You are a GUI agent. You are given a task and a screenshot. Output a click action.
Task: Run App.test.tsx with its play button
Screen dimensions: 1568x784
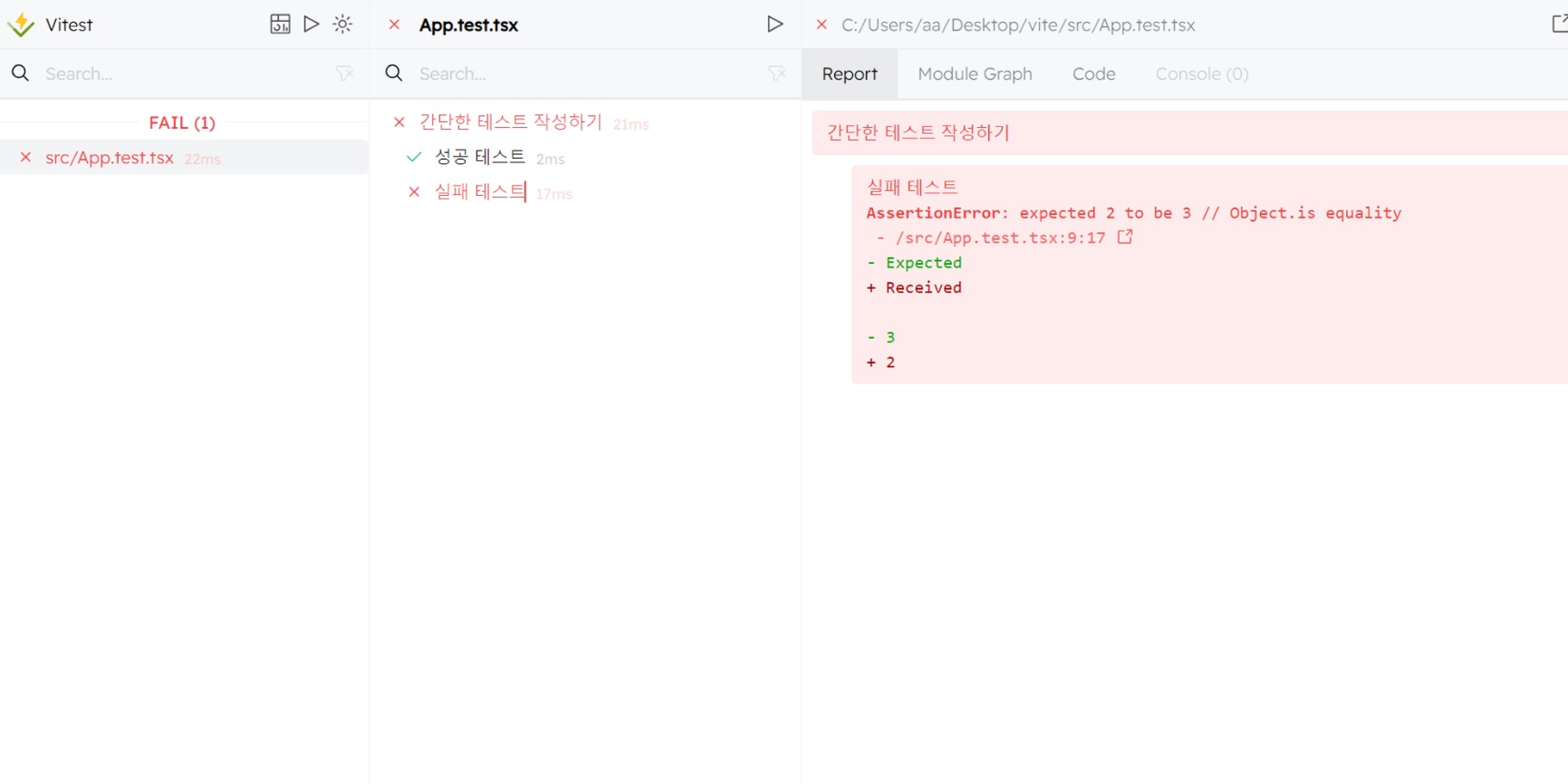(x=774, y=24)
